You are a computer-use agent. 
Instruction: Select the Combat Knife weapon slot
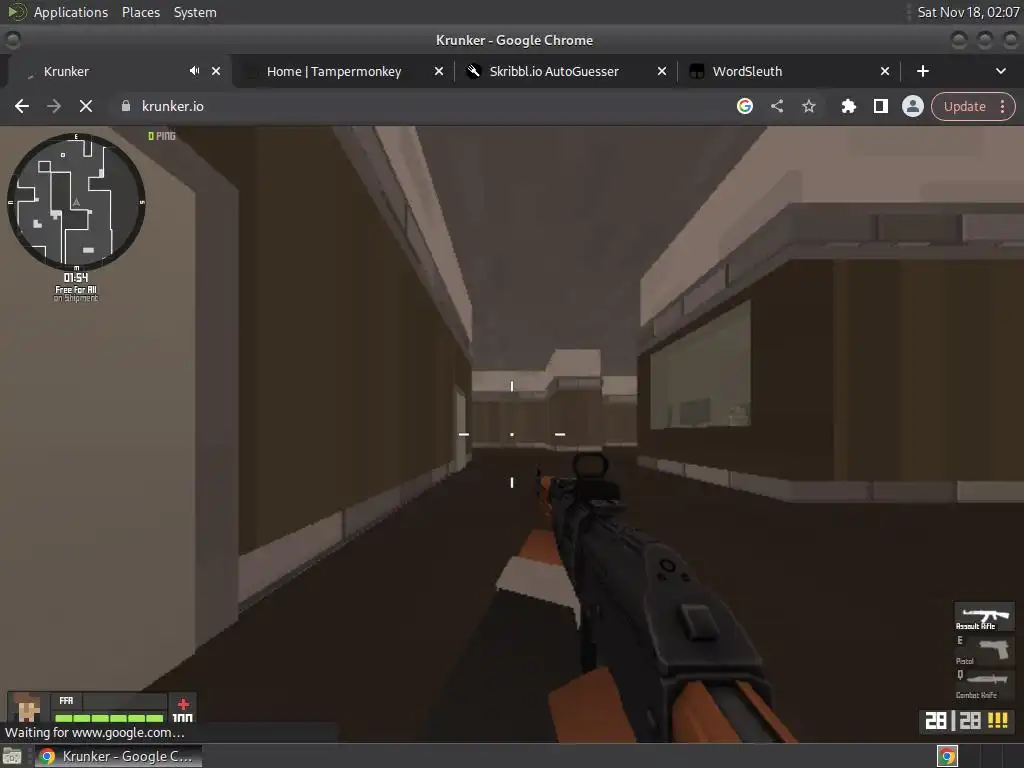tap(985, 684)
